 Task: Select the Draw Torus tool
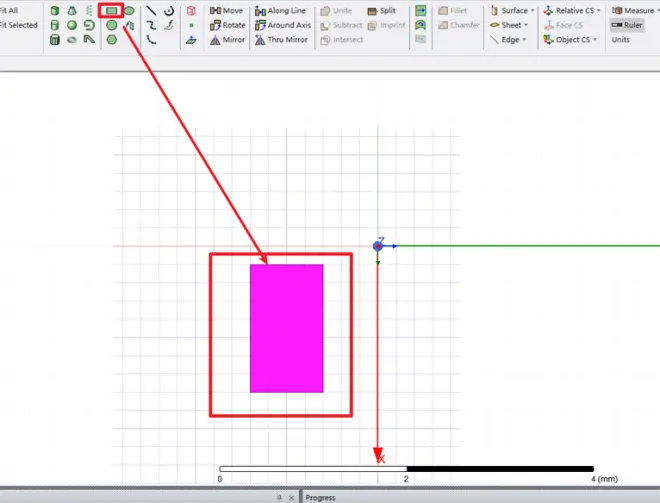coord(72,40)
